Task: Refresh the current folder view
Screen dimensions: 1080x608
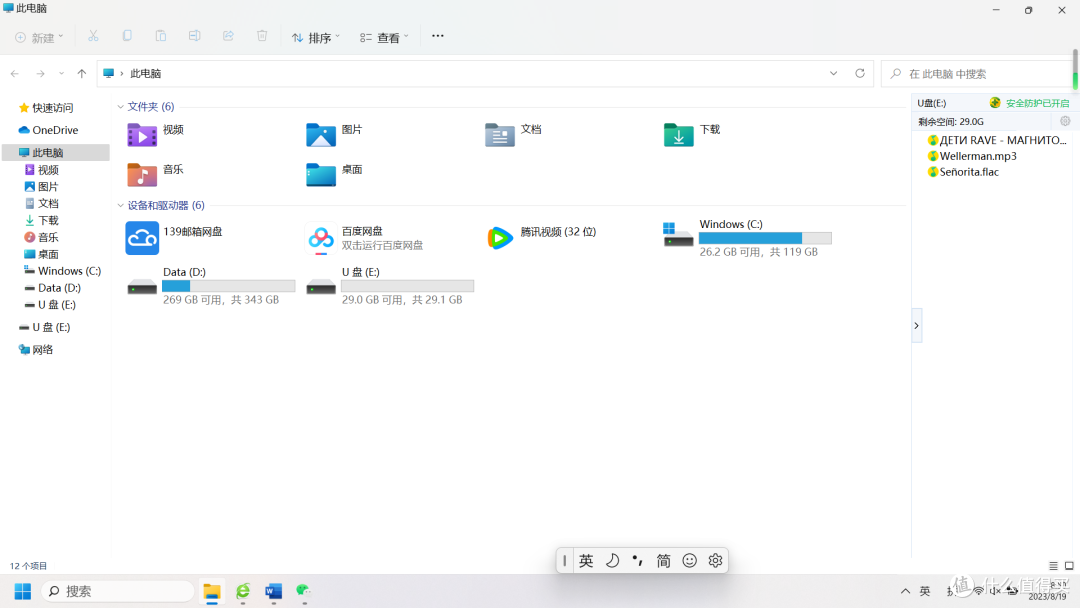Action: pyautogui.click(x=860, y=73)
